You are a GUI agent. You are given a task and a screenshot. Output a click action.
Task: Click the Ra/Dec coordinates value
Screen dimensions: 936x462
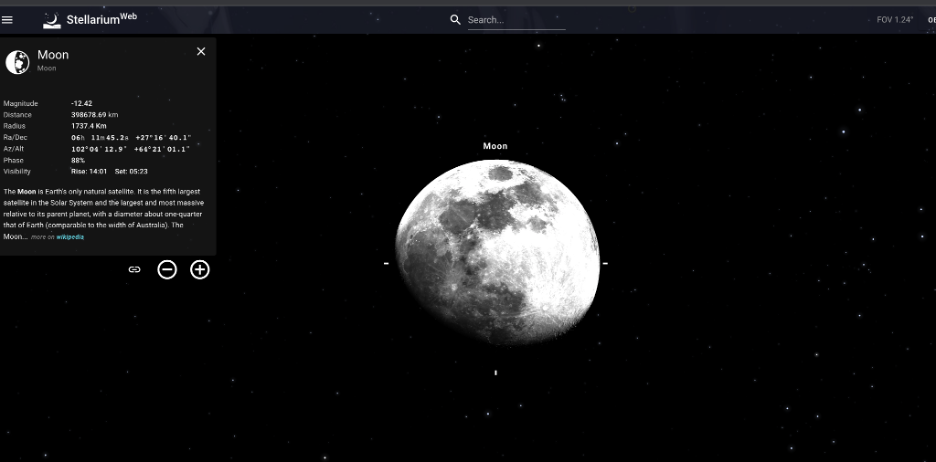(130, 137)
